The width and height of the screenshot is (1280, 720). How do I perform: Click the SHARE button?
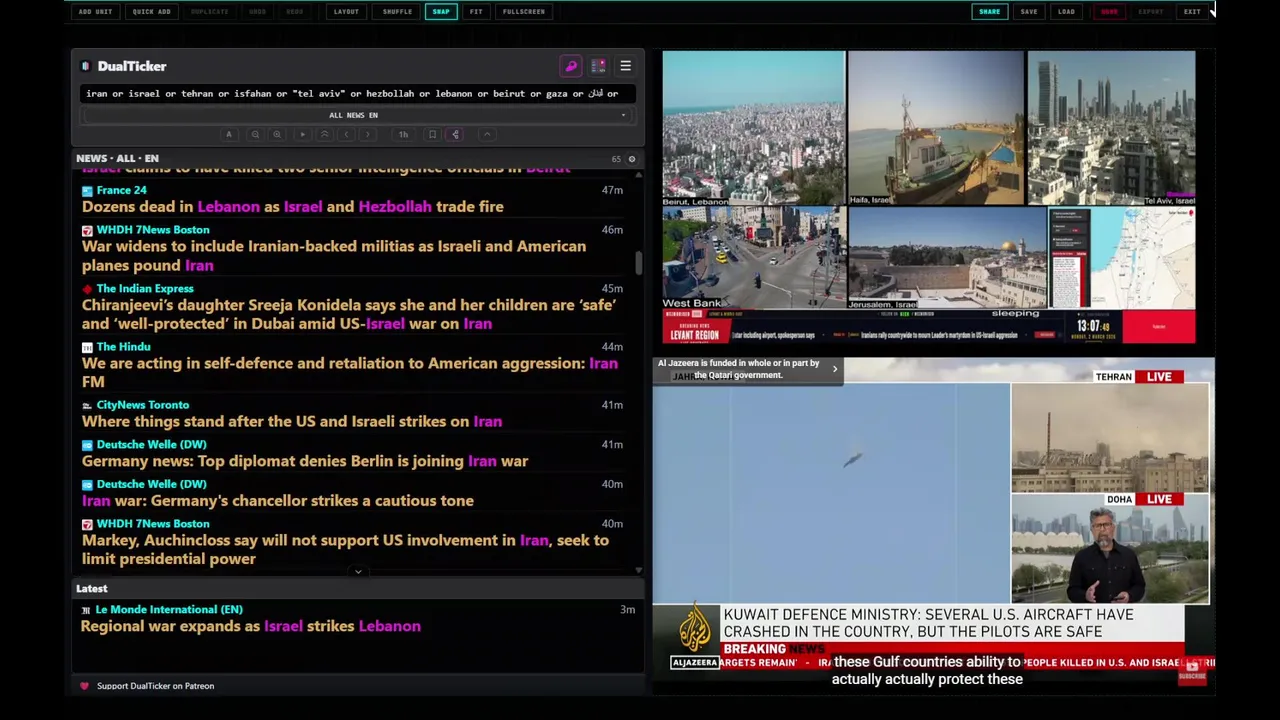tap(989, 11)
